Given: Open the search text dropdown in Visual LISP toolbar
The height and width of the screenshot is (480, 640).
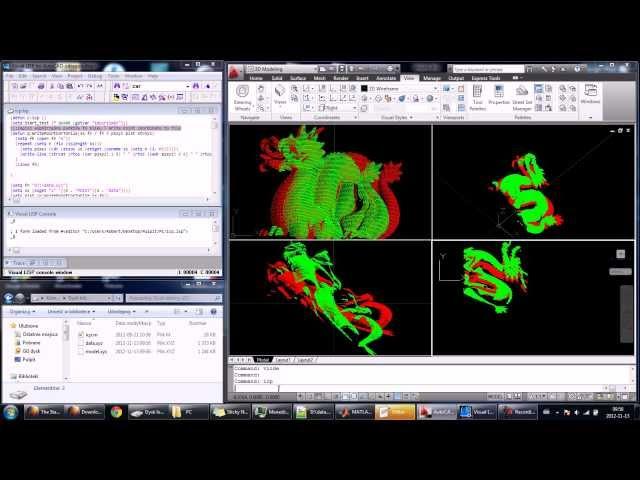Looking at the screenshot, I should pyautogui.click(x=187, y=86).
